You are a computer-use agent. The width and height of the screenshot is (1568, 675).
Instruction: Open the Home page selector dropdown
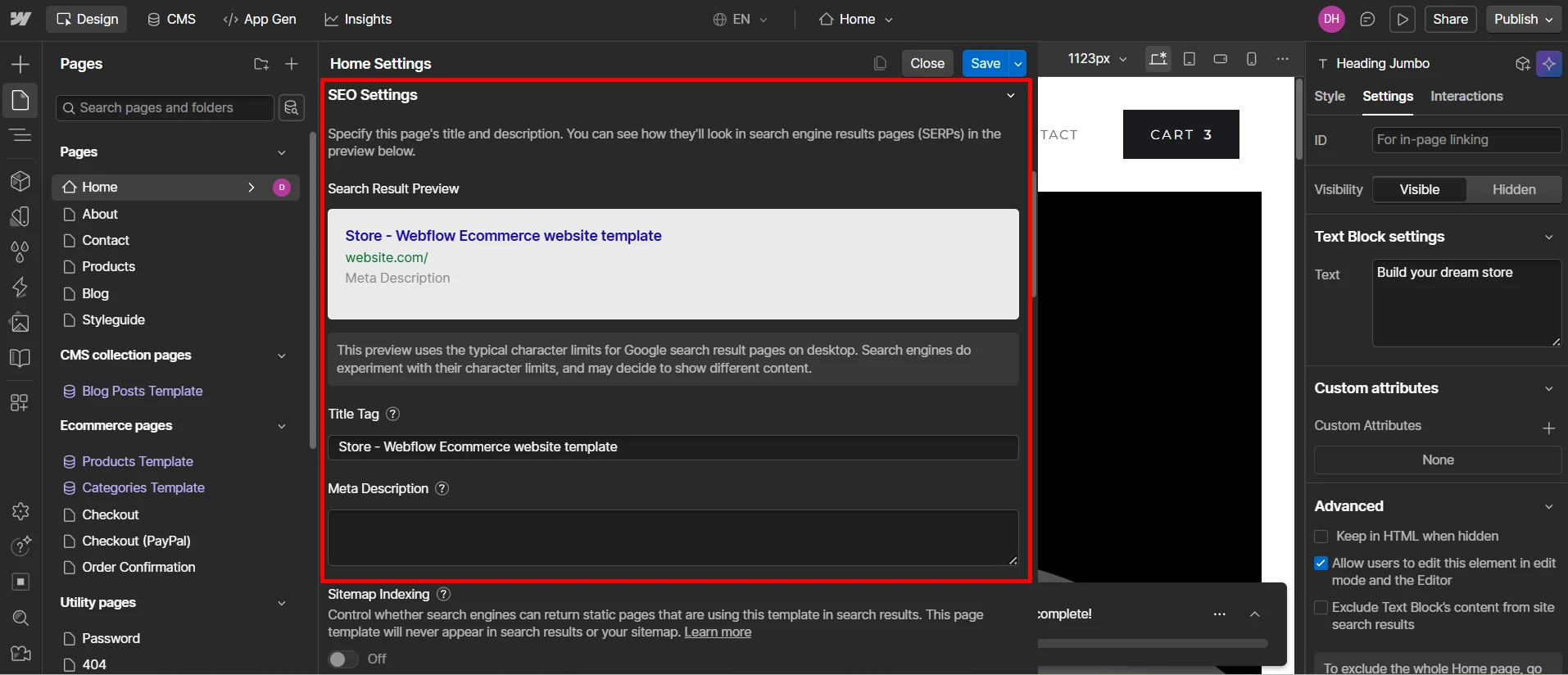(x=856, y=19)
